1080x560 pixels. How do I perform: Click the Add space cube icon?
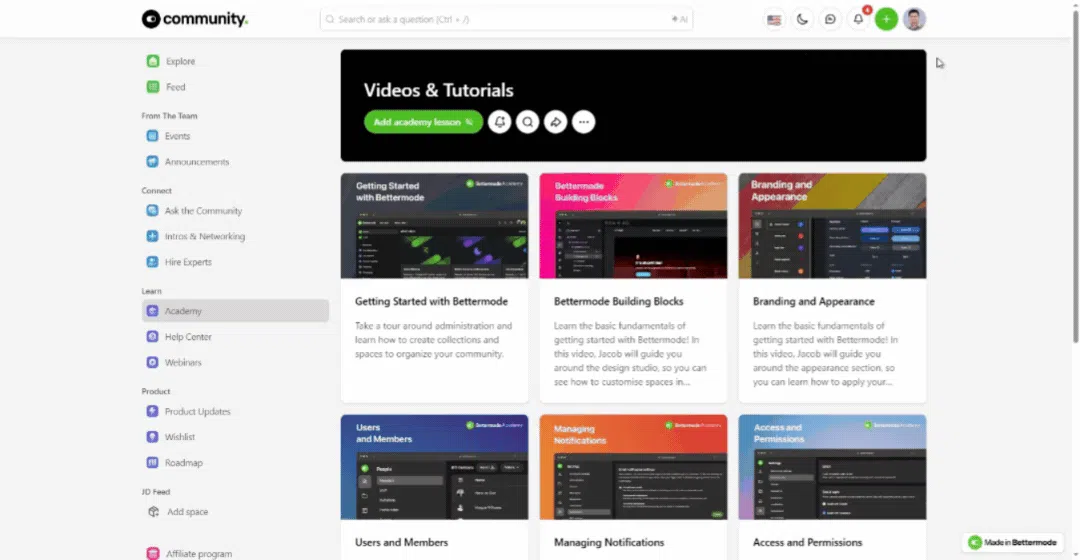[x=154, y=512]
